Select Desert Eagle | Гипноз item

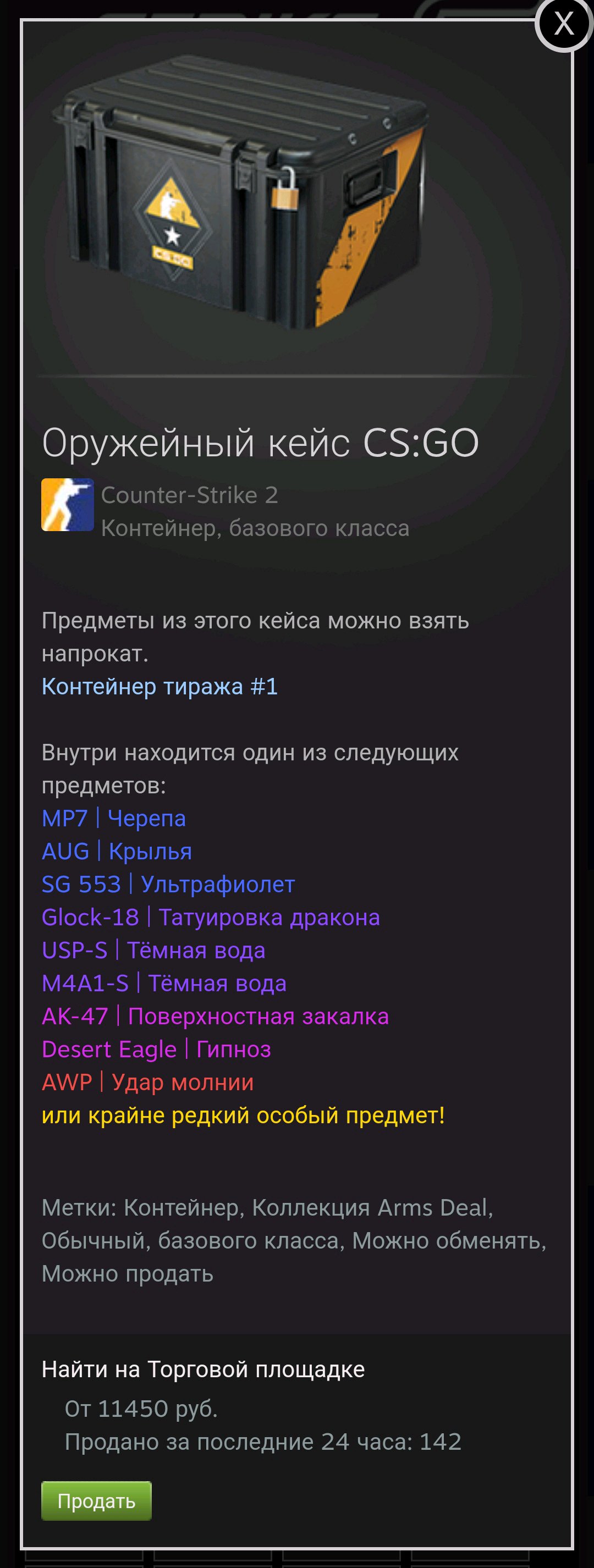coord(156,1049)
